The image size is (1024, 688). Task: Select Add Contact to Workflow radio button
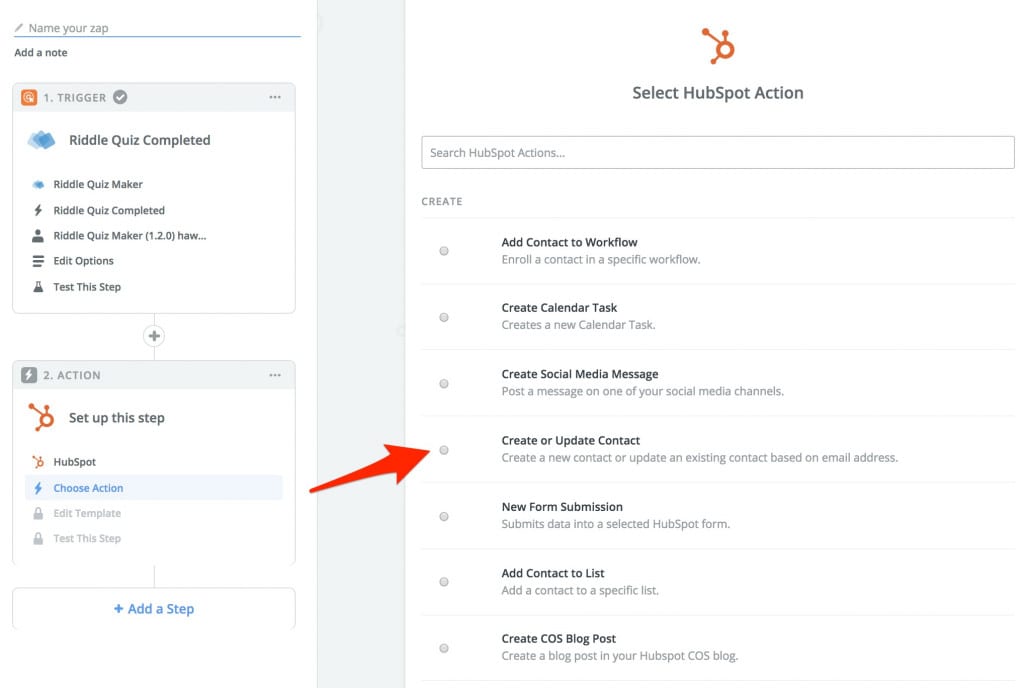click(x=444, y=251)
